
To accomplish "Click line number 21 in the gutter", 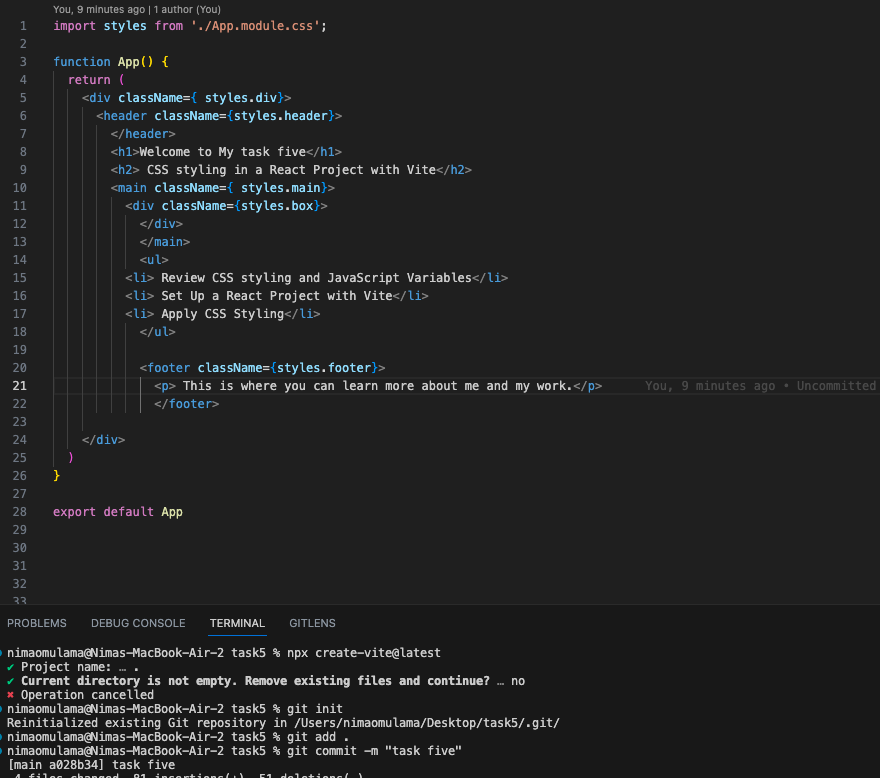I will click(x=20, y=385).
